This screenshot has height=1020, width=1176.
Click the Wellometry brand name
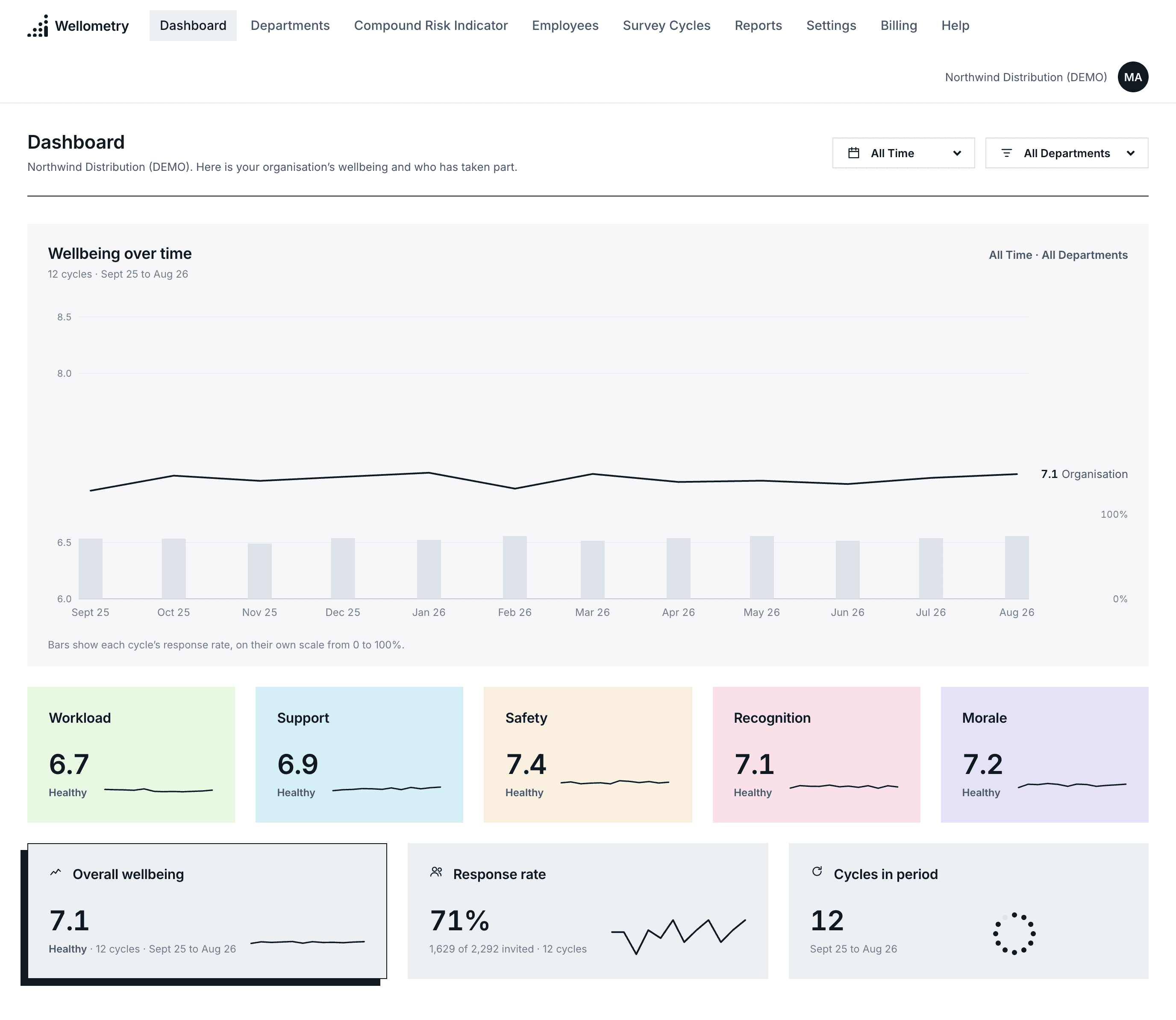click(x=92, y=26)
